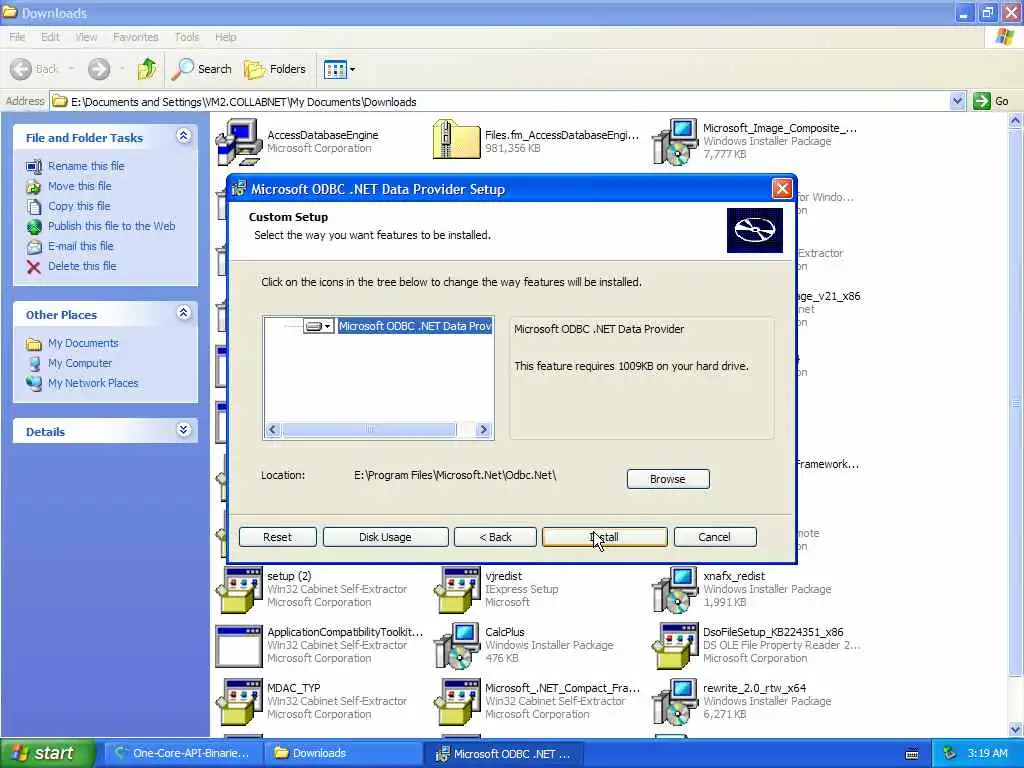This screenshot has height=768, width=1024.
Task: Select the Microsoft_Image_Composite installer package icon
Action: pos(675,142)
